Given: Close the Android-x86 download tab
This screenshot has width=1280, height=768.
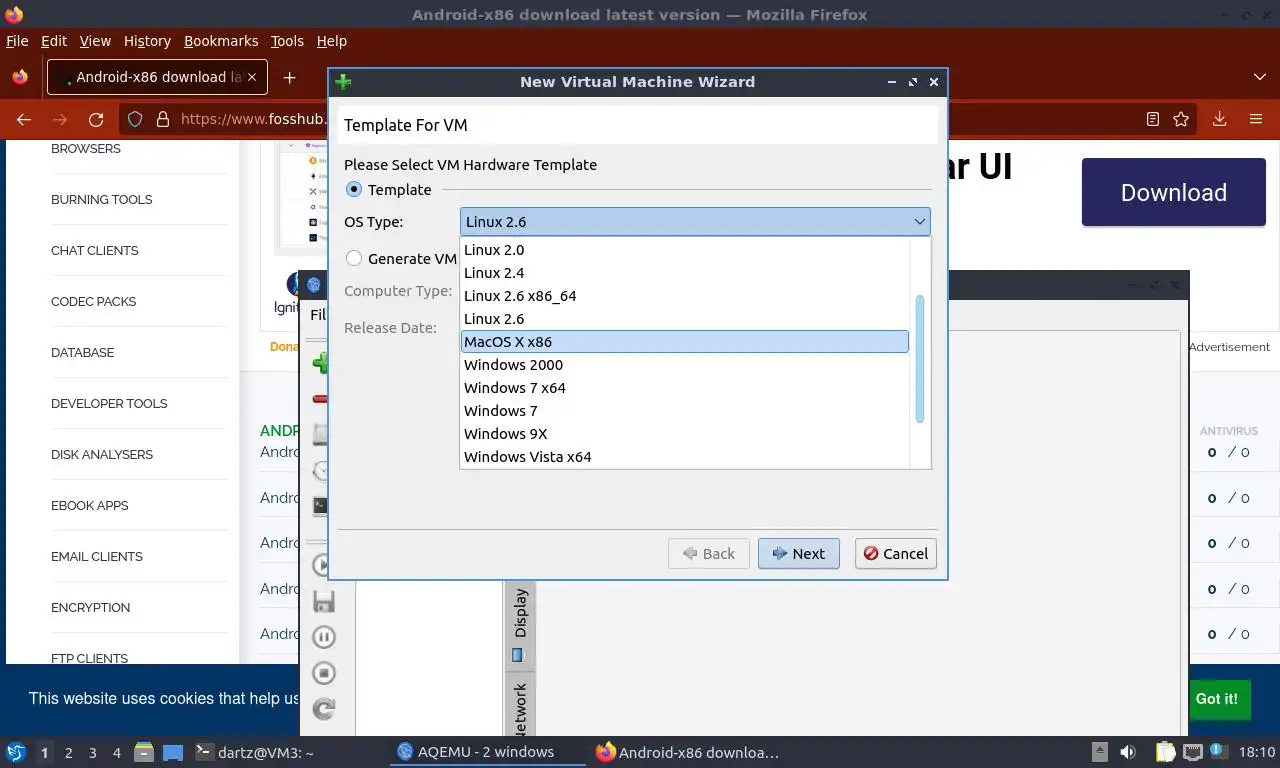Looking at the screenshot, I should (252, 77).
